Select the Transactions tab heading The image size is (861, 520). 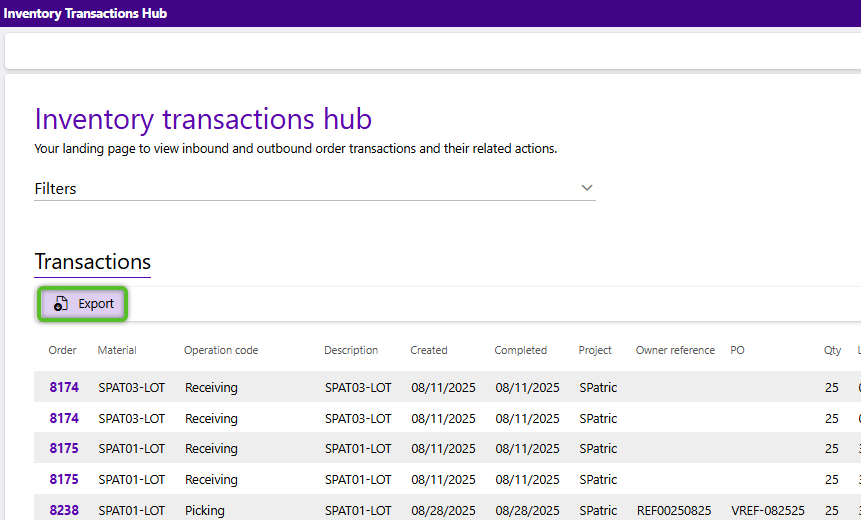(x=92, y=262)
